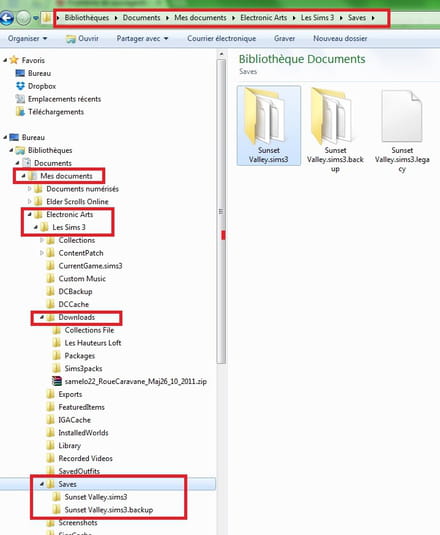This screenshot has height=535, width=440.
Task: Select the Exports folder icon
Action: pyautogui.click(x=50, y=394)
